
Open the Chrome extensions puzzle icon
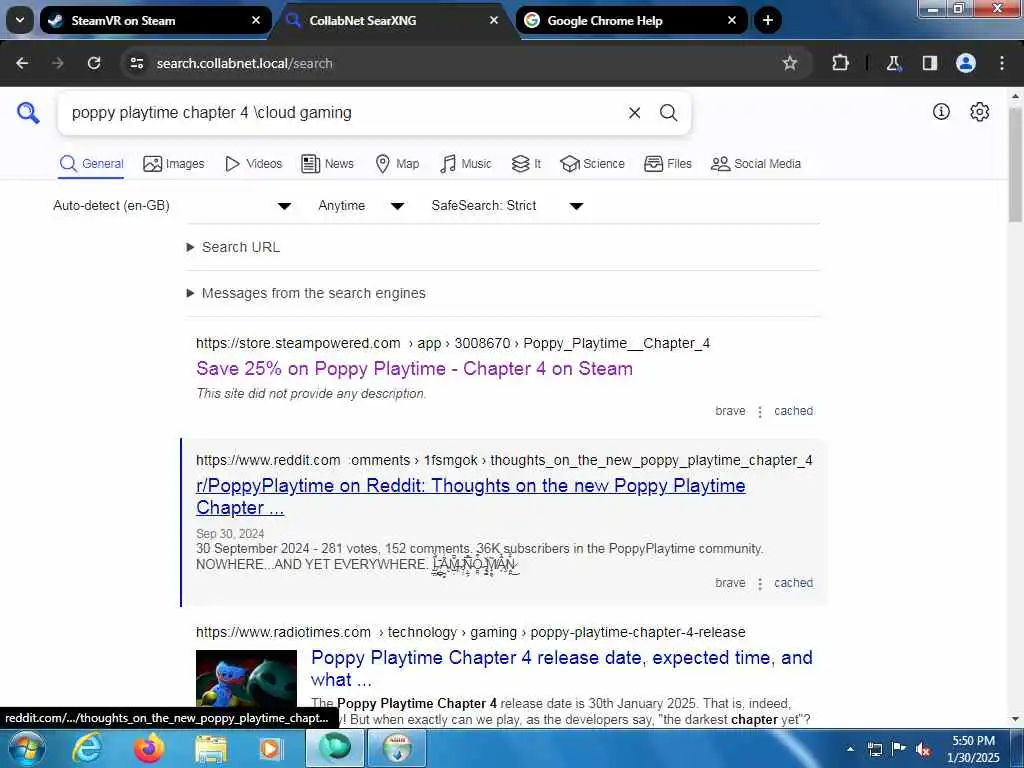840,63
